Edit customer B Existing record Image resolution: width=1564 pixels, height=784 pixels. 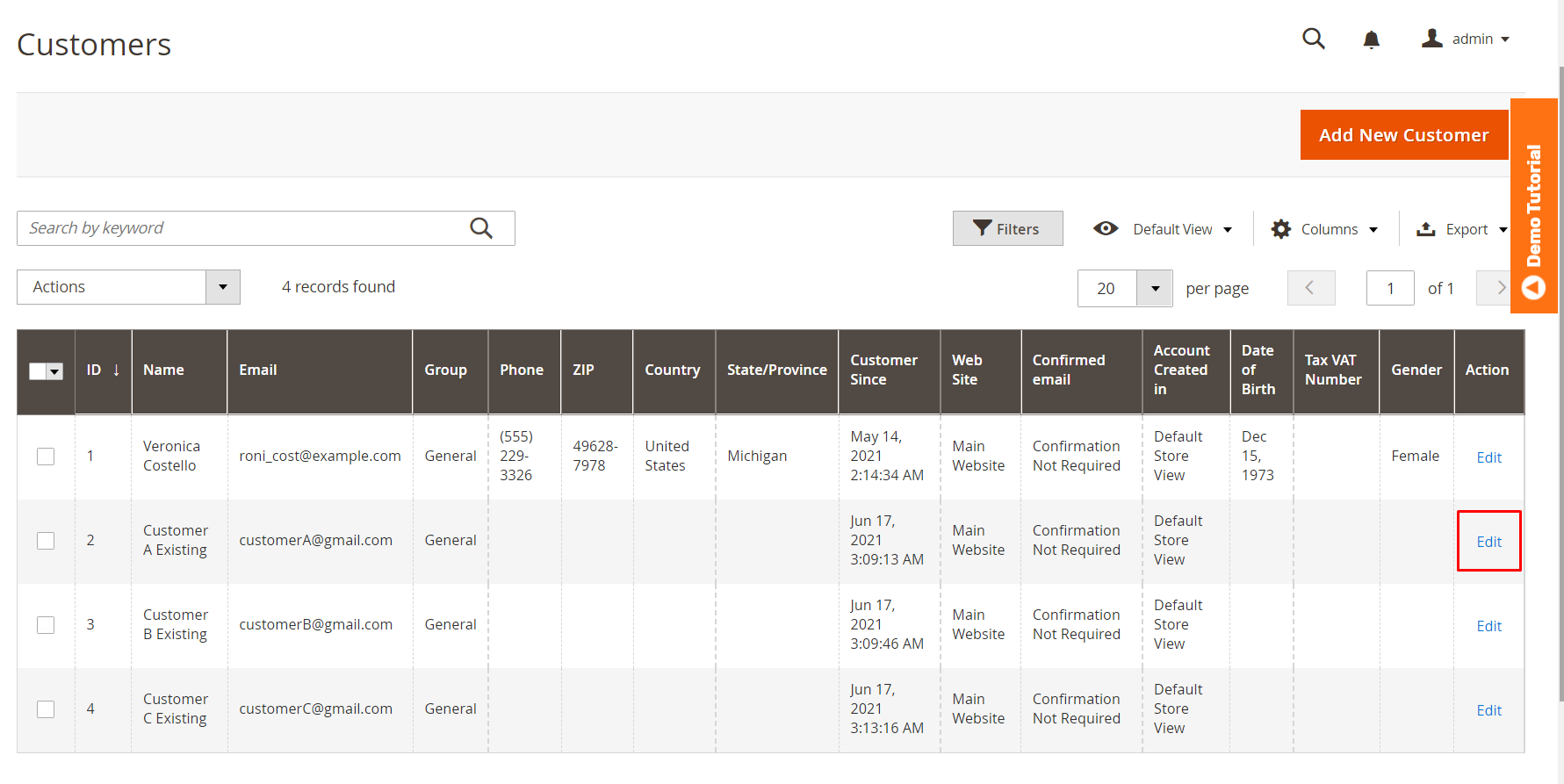coord(1488,626)
